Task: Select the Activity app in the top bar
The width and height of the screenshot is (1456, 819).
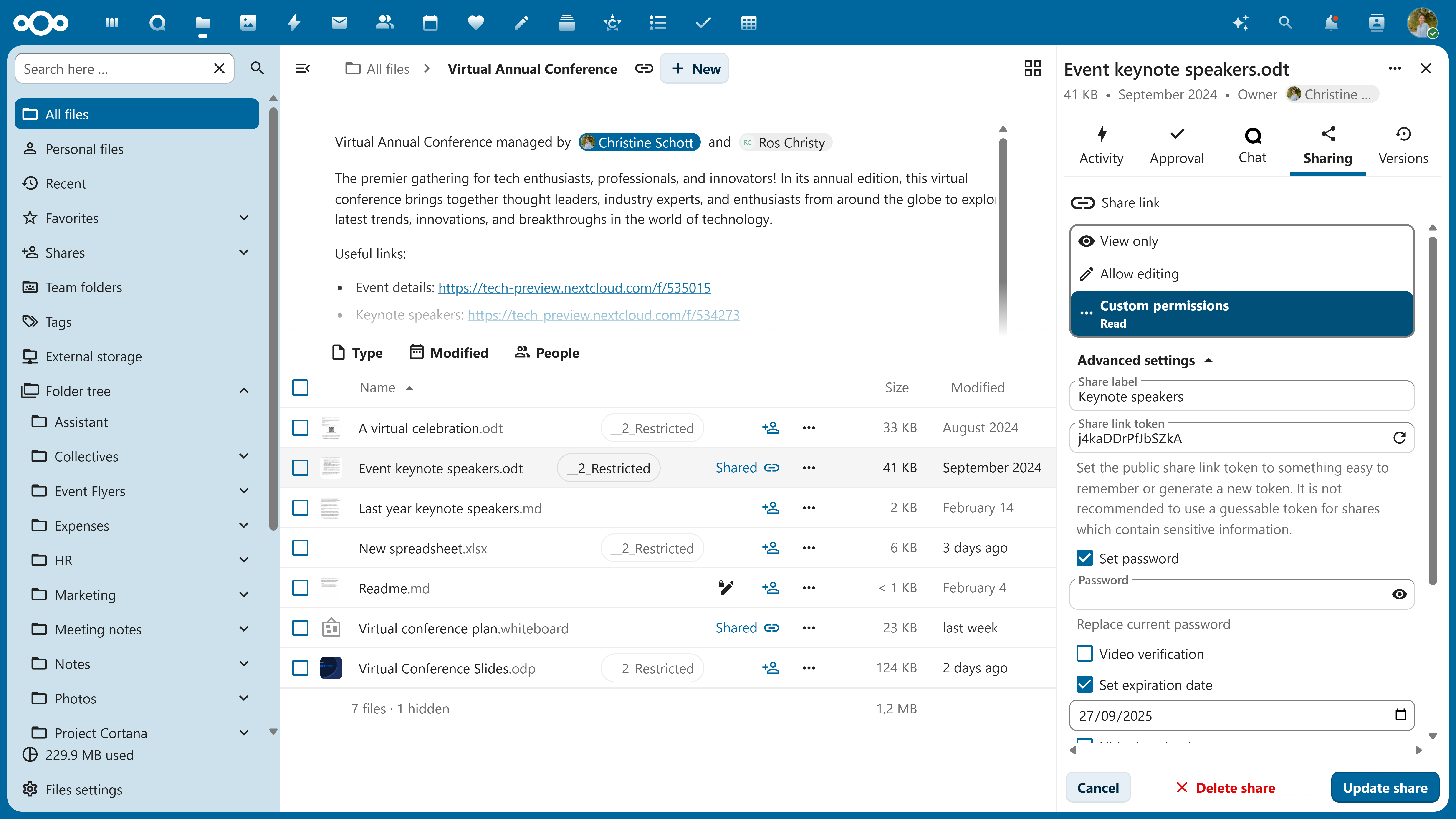Action: [293, 23]
